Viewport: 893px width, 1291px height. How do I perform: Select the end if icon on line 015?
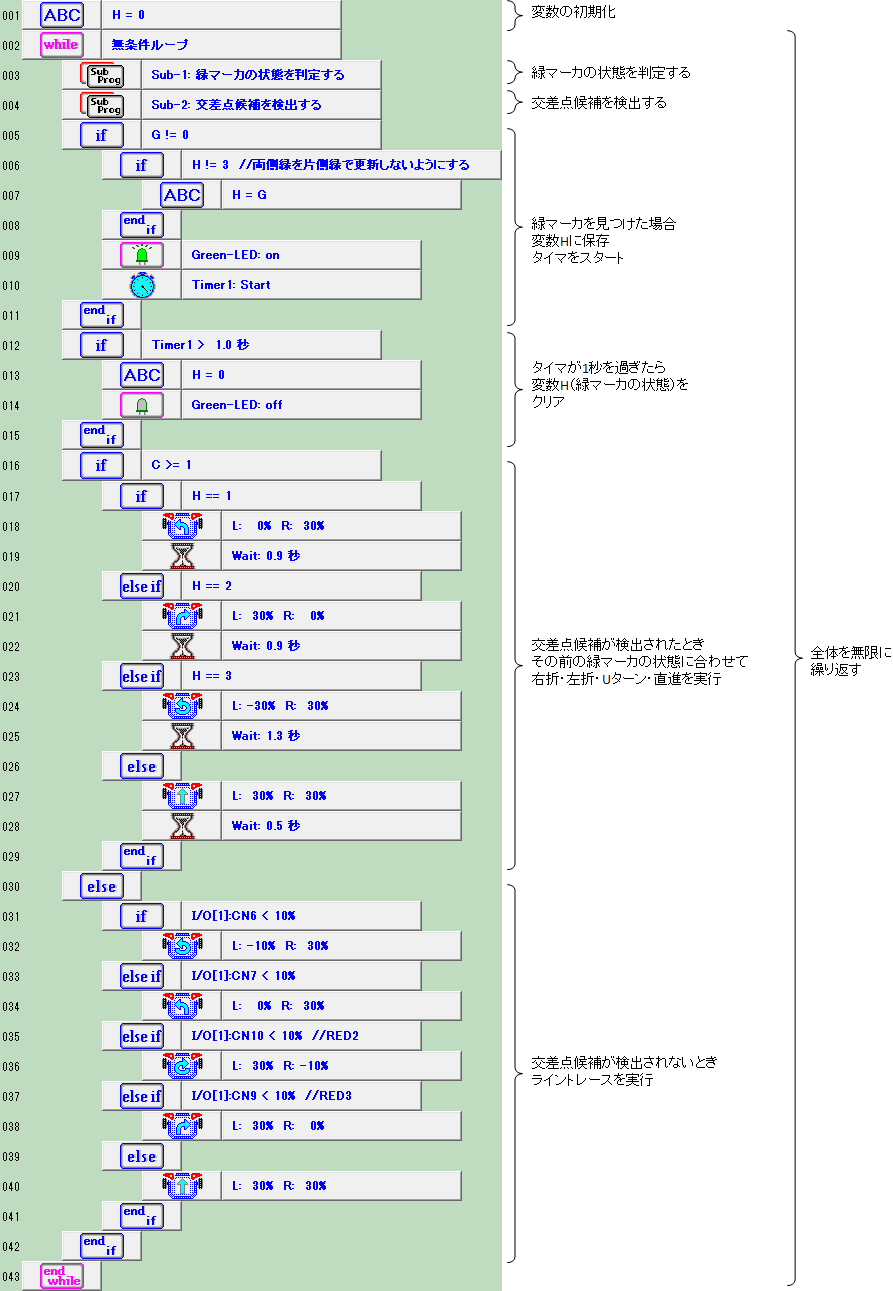(x=101, y=435)
